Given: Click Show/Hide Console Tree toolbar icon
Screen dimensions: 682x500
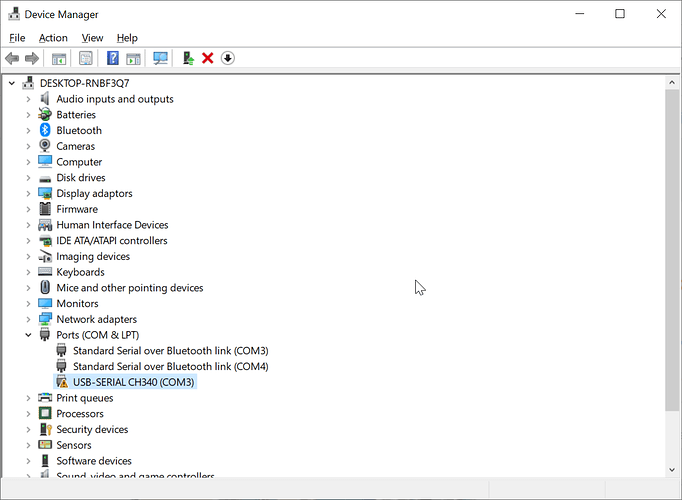Looking at the screenshot, I should pyautogui.click(x=59, y=58).
